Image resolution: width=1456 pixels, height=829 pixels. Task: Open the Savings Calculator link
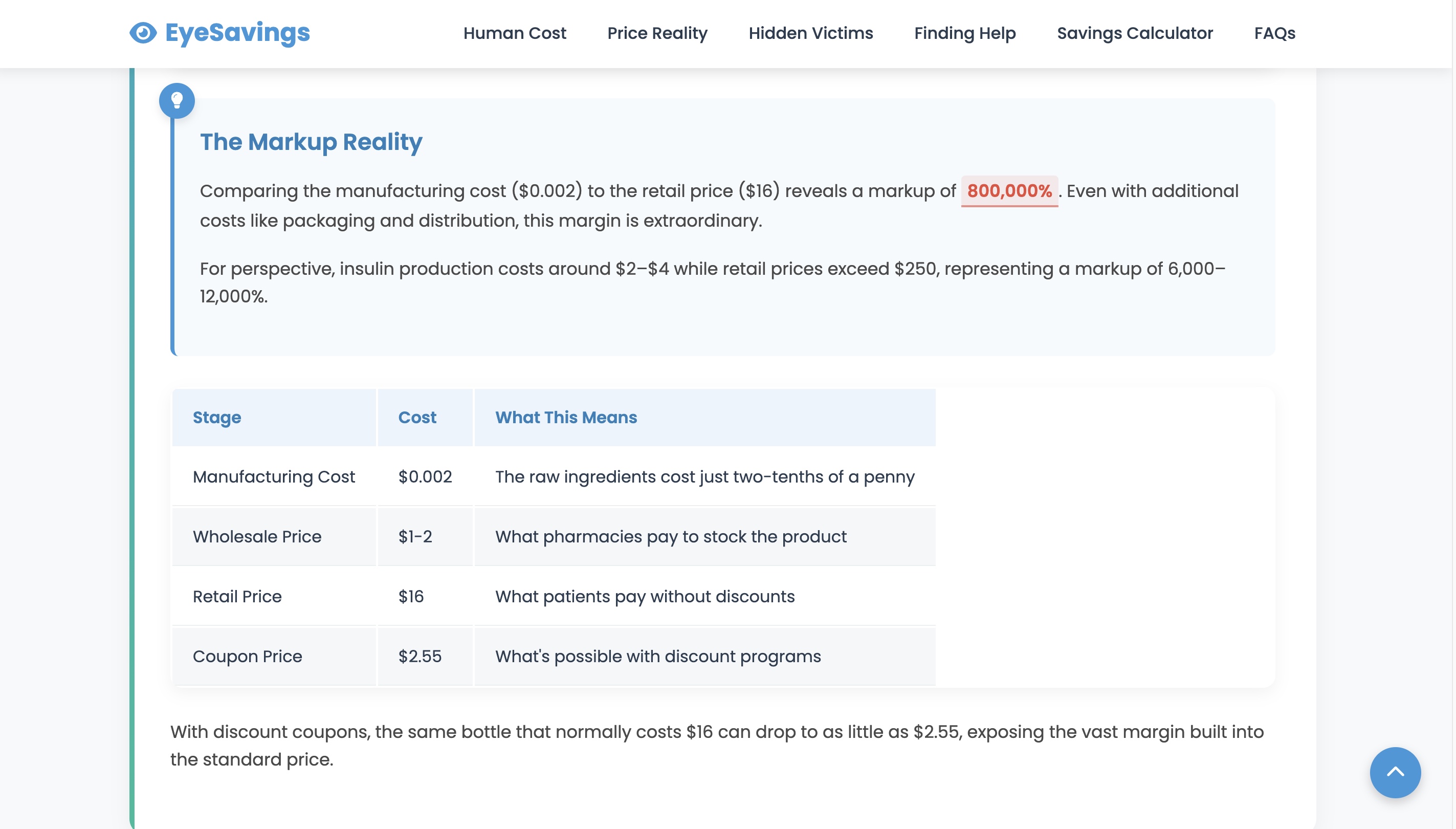click(1134, 33)
